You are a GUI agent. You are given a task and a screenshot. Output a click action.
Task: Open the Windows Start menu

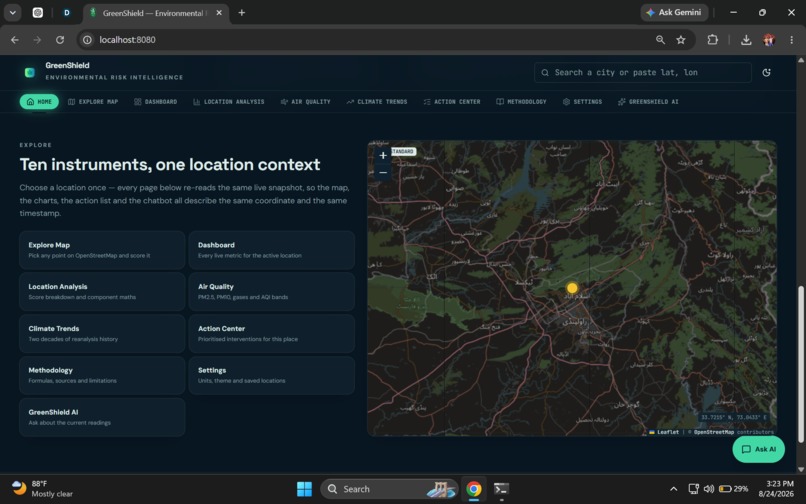[x=304, y=489]
